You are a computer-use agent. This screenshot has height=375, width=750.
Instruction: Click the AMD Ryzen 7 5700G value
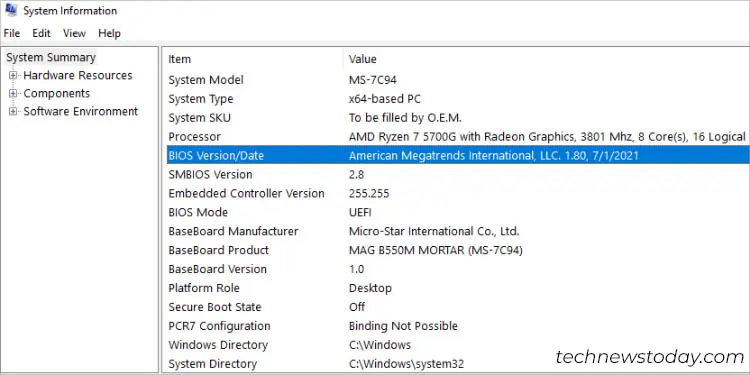547,137
